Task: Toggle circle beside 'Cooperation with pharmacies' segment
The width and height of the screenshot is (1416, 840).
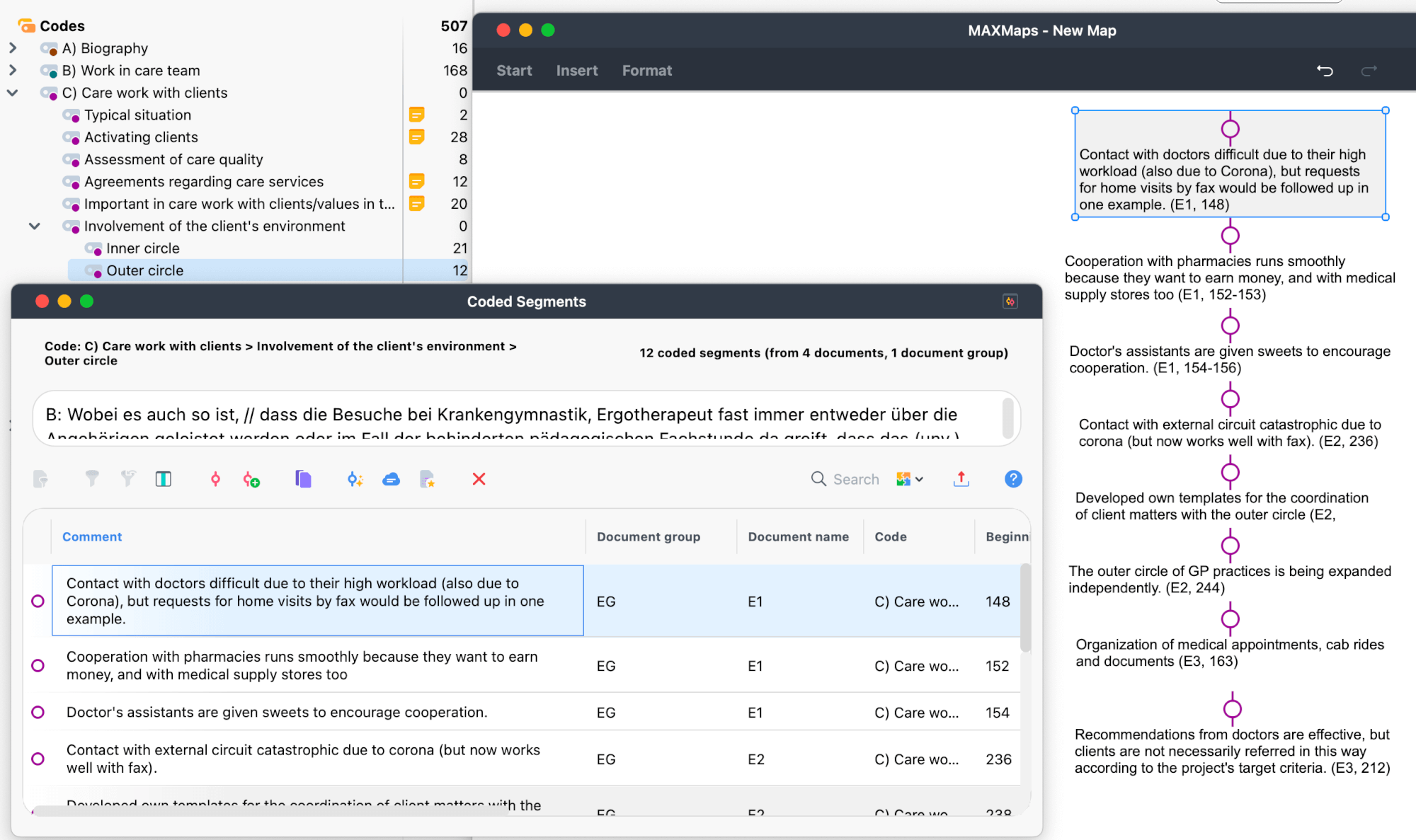Action: pyautogui.click(x=38, y=665)
